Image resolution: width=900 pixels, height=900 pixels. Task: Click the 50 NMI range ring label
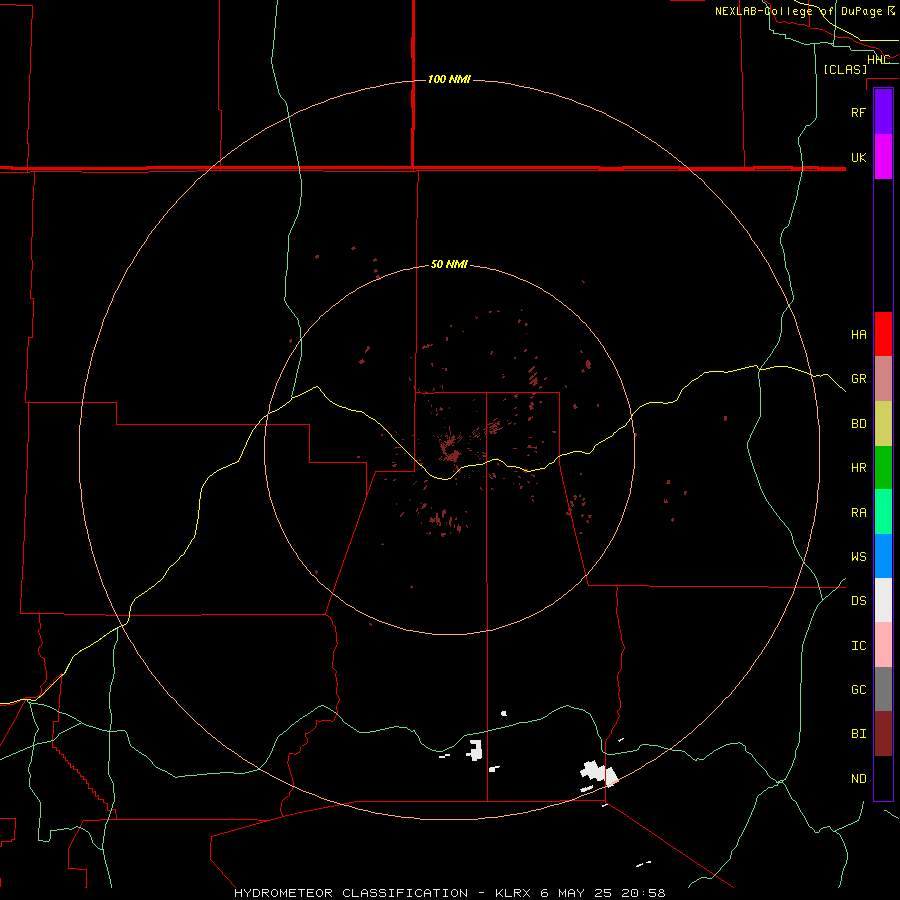(449, 264)
